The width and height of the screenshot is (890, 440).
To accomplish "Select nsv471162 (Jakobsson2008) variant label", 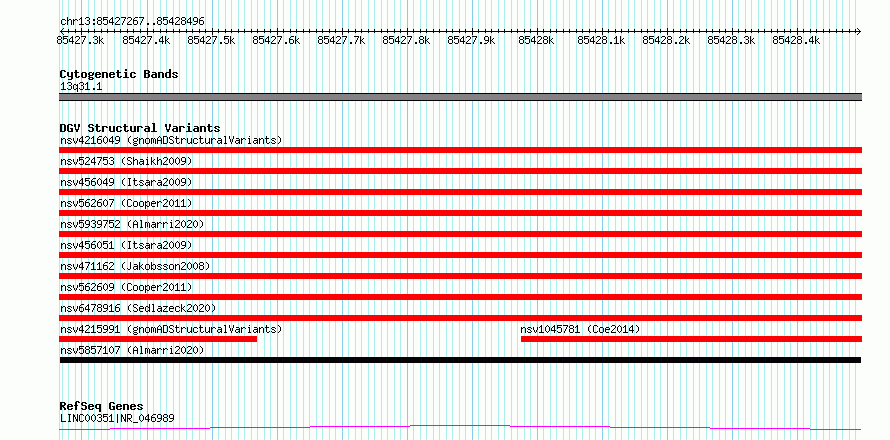I will point(135,266).
